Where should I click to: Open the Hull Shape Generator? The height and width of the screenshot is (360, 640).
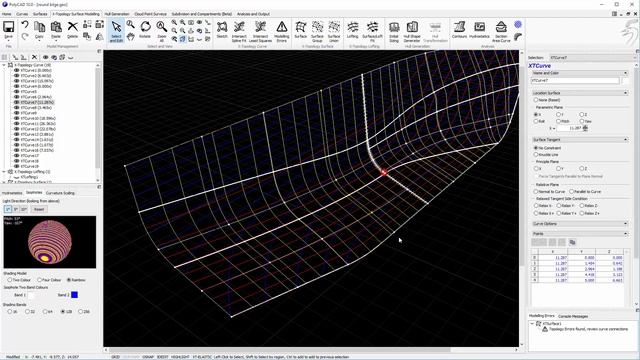click(x=412, y=27)
